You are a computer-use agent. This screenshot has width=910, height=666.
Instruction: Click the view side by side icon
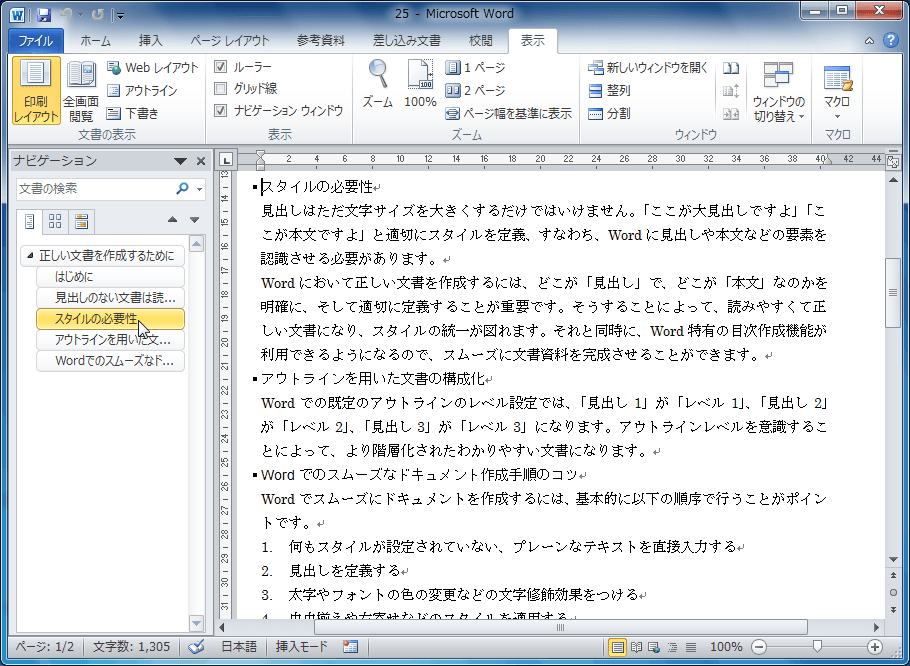(731, 68)
